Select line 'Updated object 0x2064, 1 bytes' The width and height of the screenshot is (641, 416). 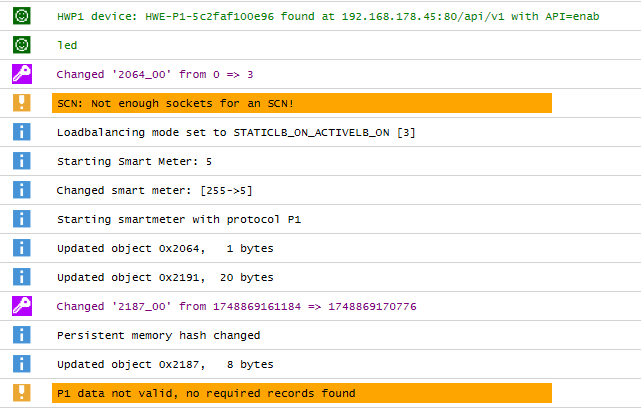click(x=165, y=248)
